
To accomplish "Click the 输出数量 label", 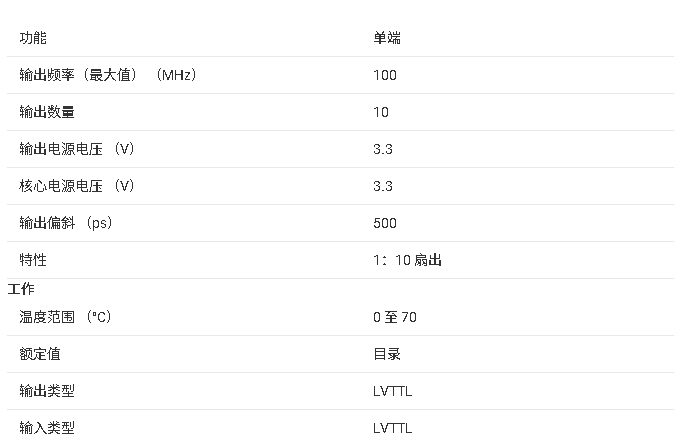I will tap(47, 112).
